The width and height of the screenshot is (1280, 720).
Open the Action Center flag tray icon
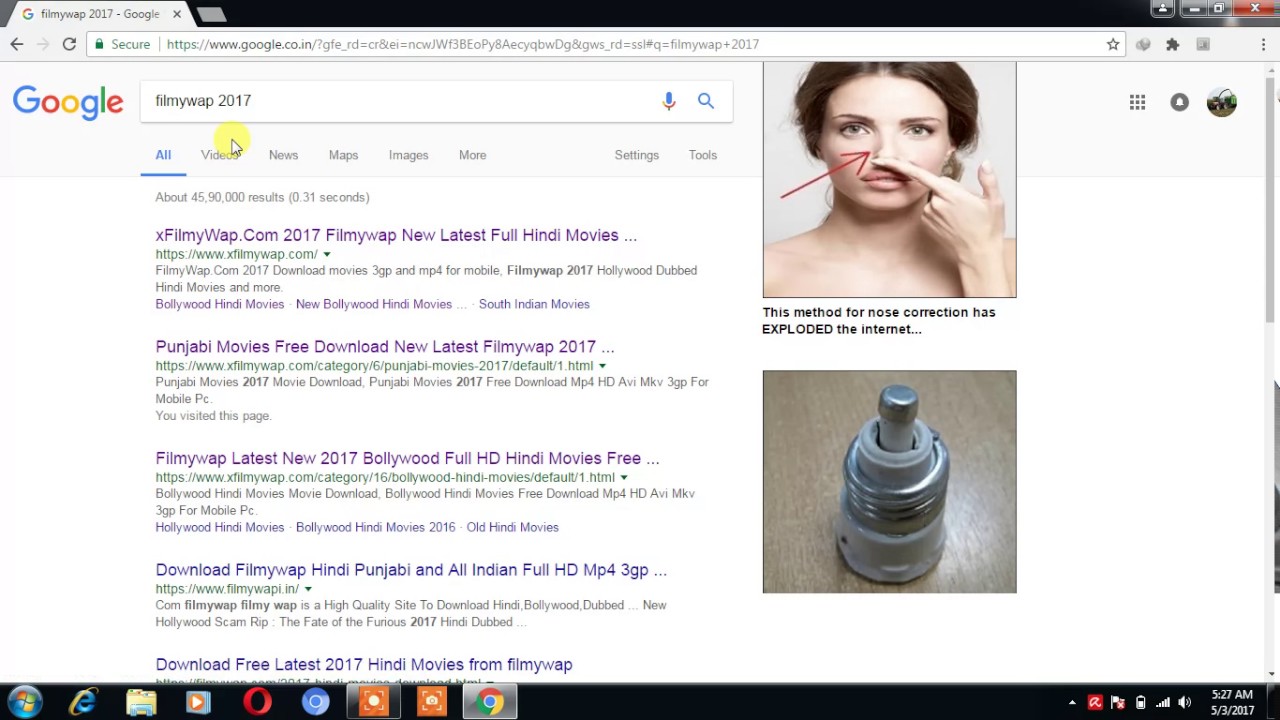click(1118, 702)
